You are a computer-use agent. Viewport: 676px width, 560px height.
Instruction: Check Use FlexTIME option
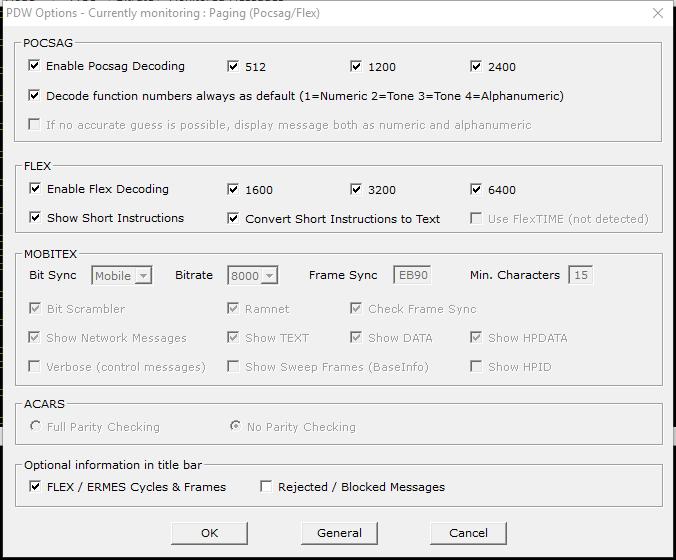tap(476, 218)
